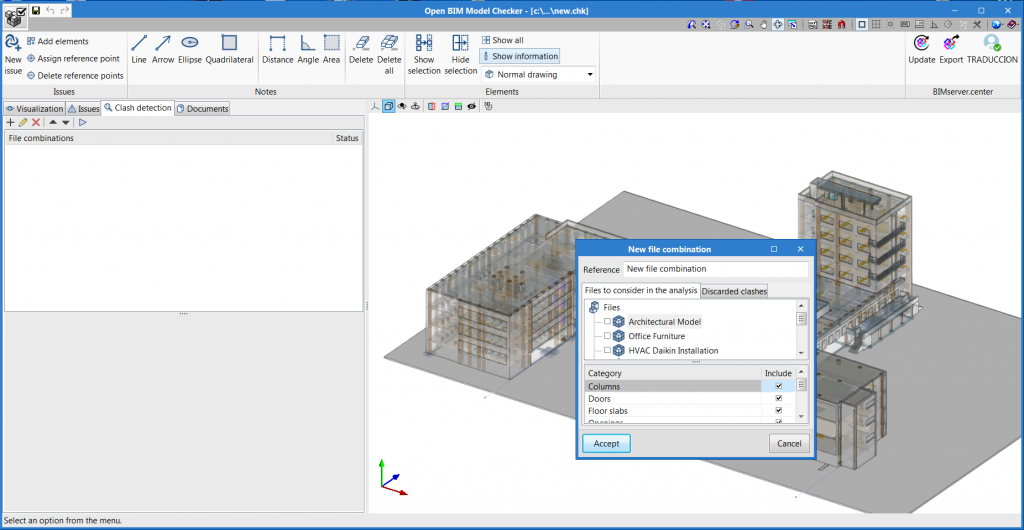Open the Normal drawing dropdown

538,74
